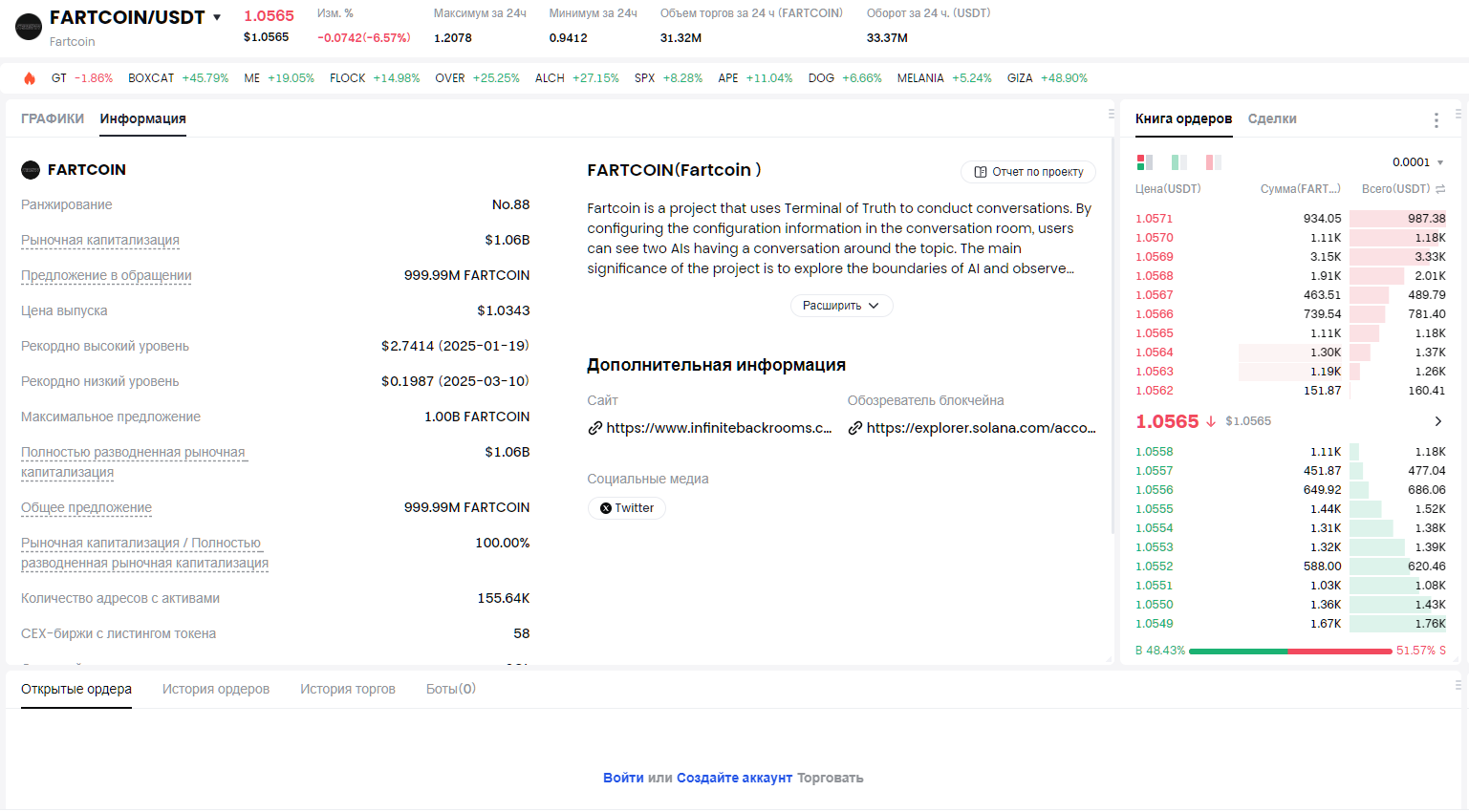Open the FARTCOIN/USDT pair selector arrow

click(217, 17)
